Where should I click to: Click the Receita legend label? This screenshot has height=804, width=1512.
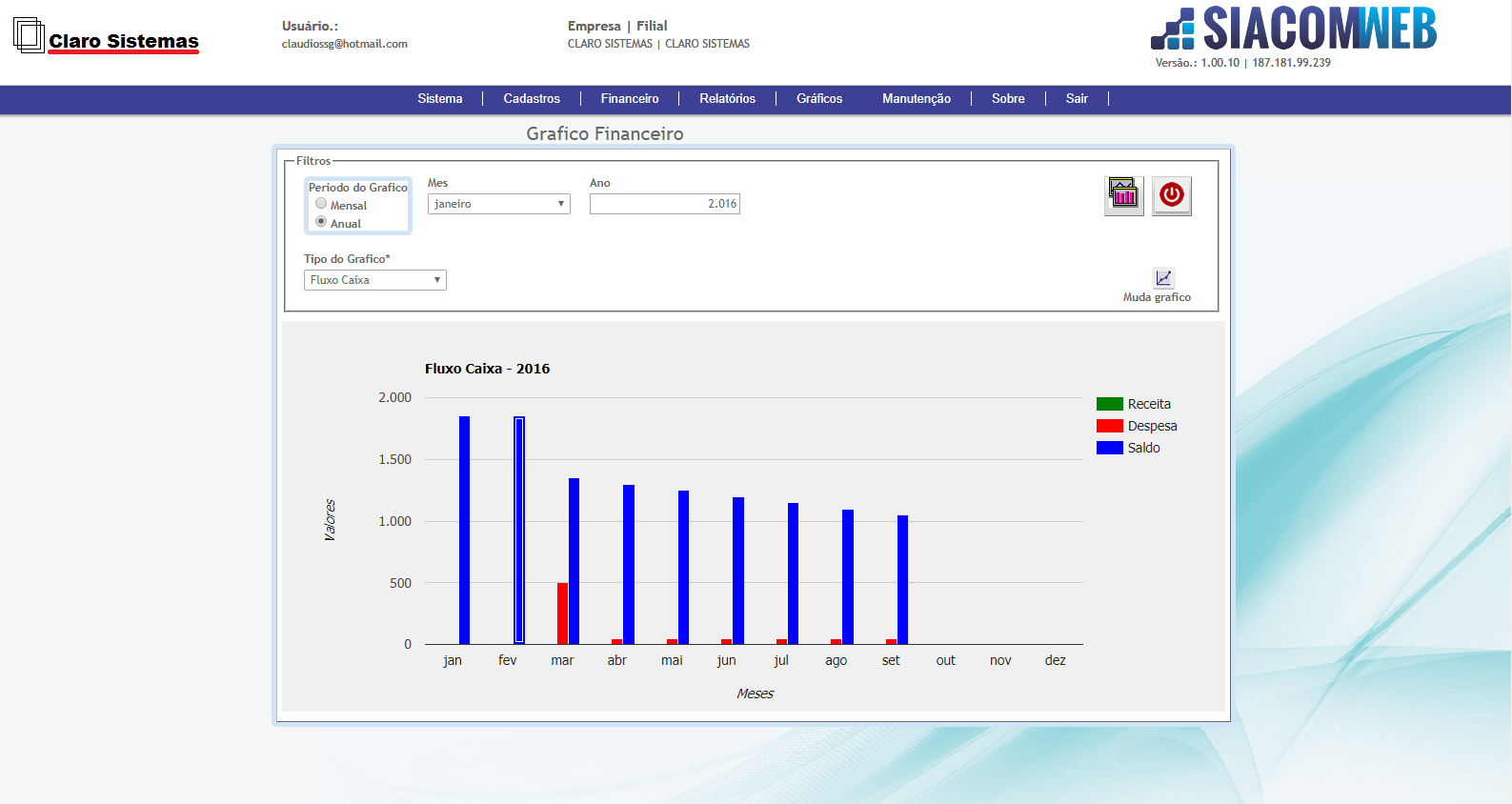pos(1149,404)
